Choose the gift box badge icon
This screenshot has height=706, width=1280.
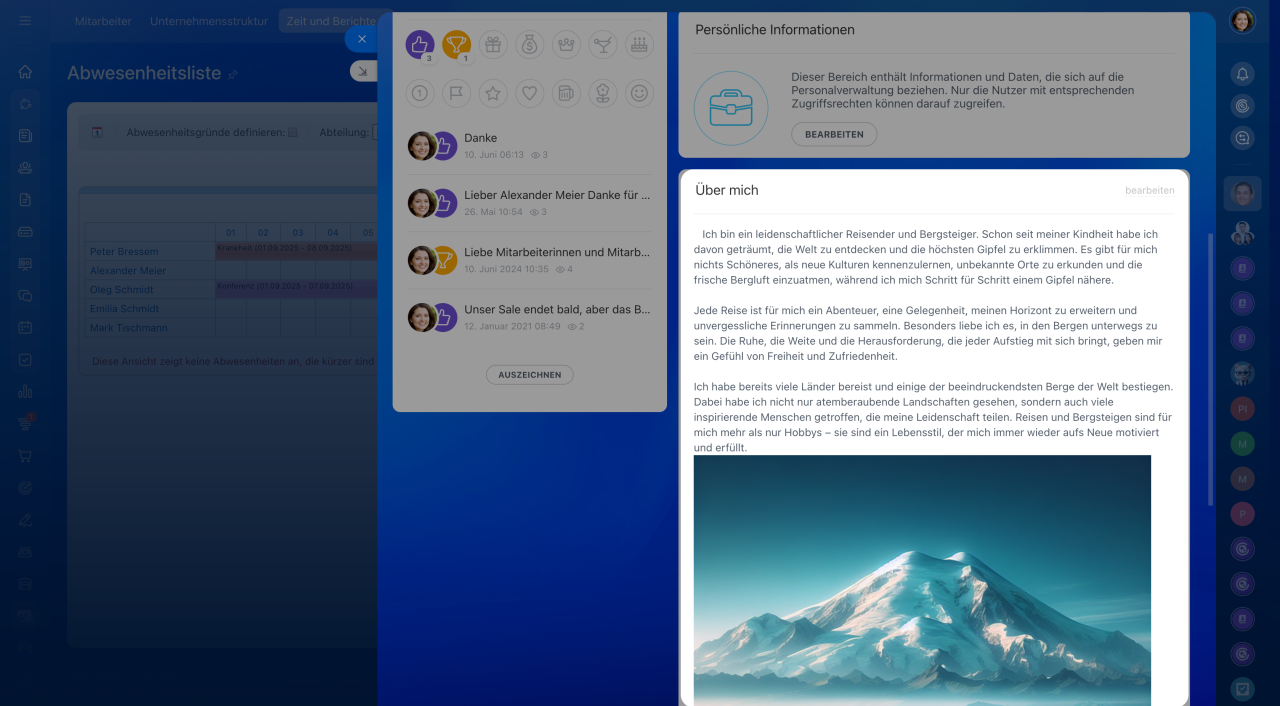click(x=493, y=44)
